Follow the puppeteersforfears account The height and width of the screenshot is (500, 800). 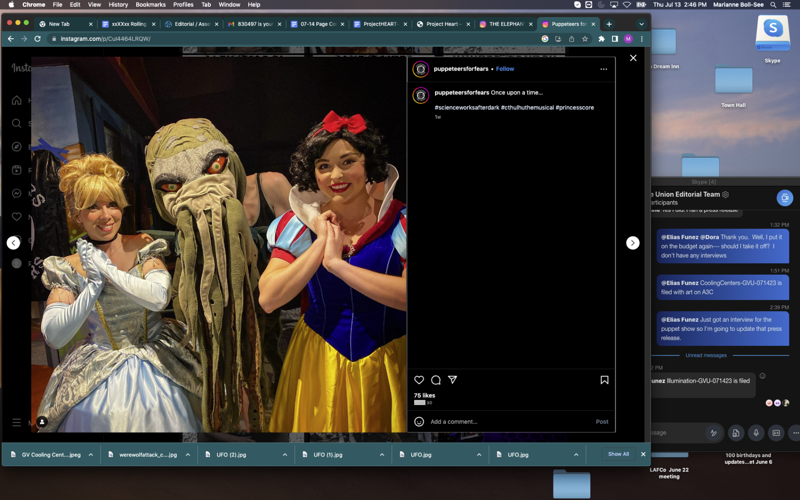(505, 69)
